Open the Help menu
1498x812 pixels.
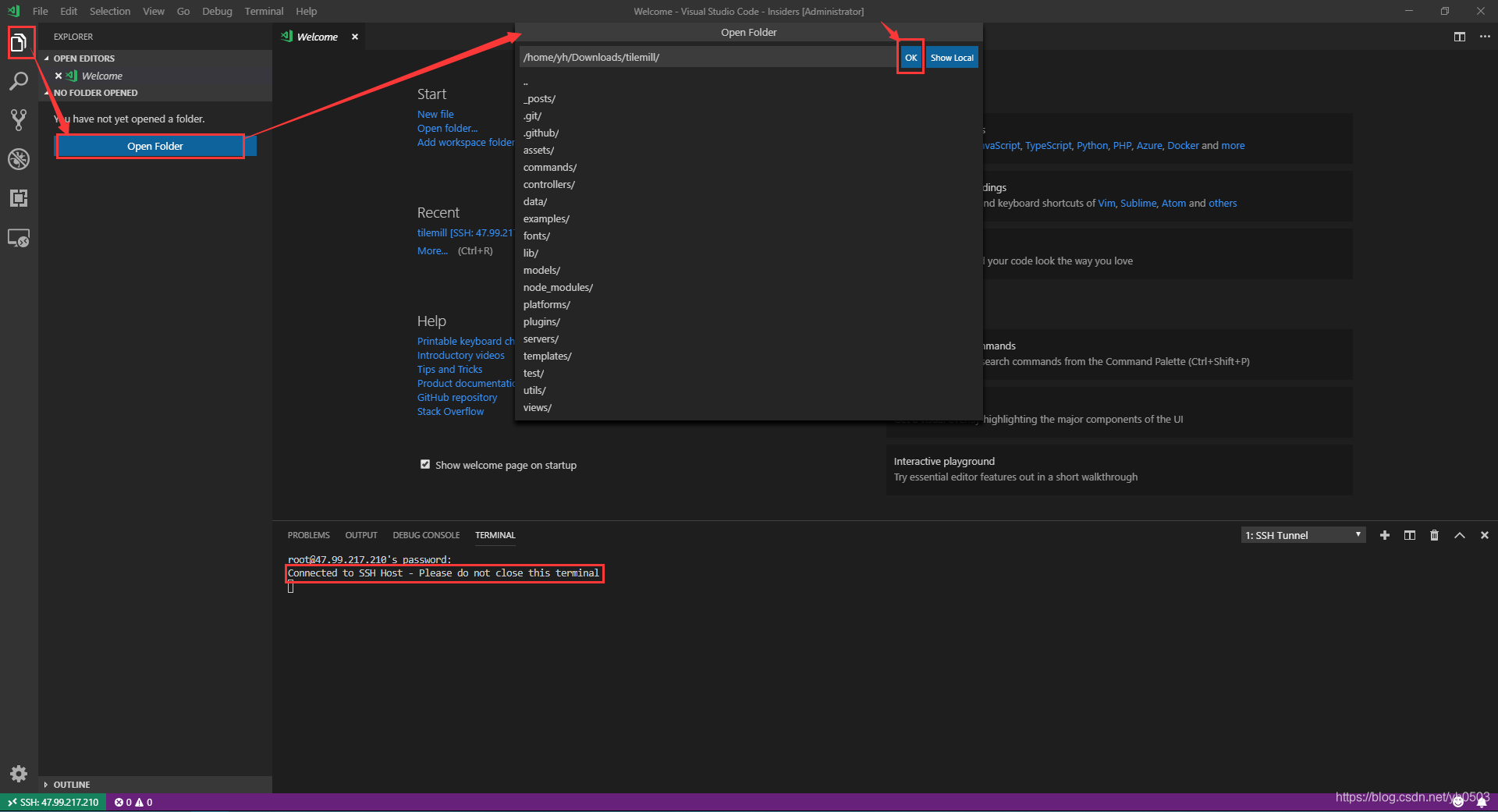(307, 11)
